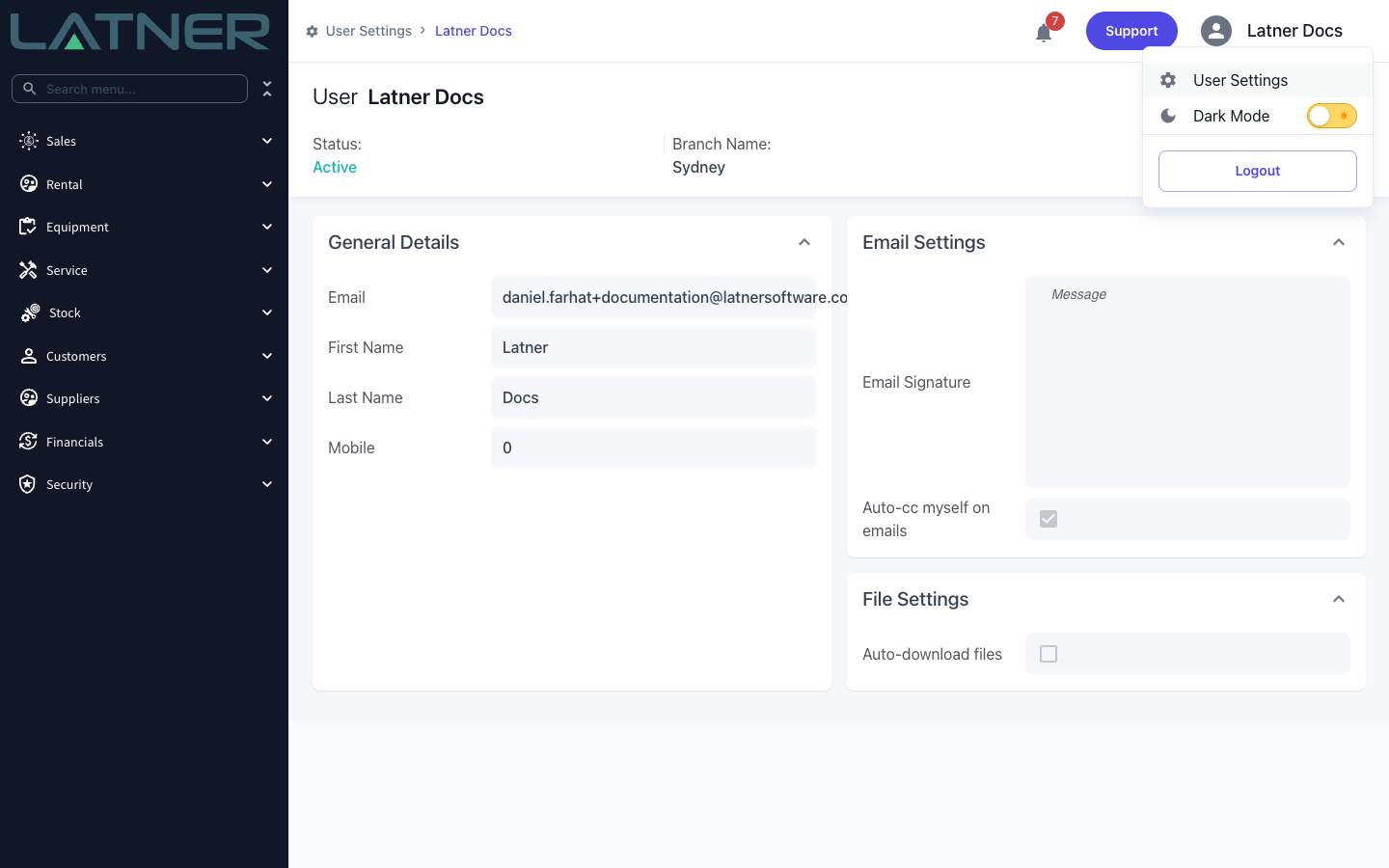Image resolution: width=1389 pixels, height=868 pixels.
Task: Click the Financials dollar icon
Action: pos(28,442)
